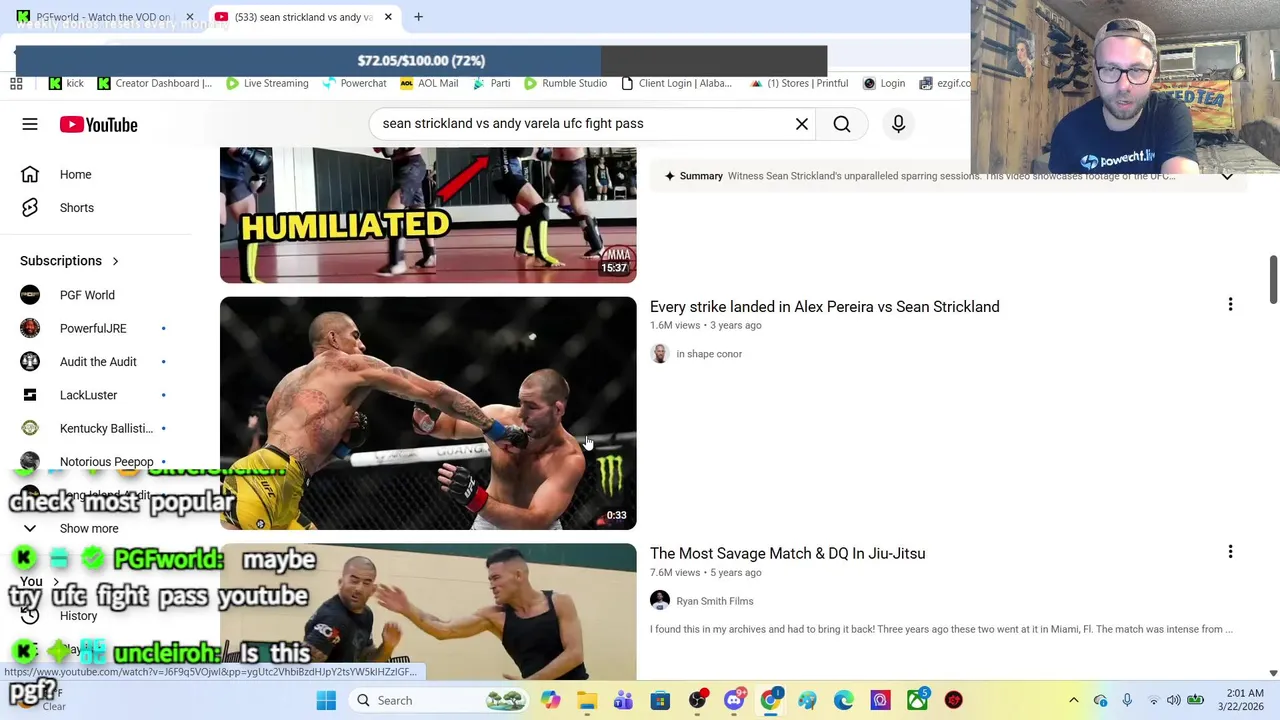Open the Windows Start menu
This screenshot has width=1280, height=720.
pyautogui.click(x=326, y=700)
